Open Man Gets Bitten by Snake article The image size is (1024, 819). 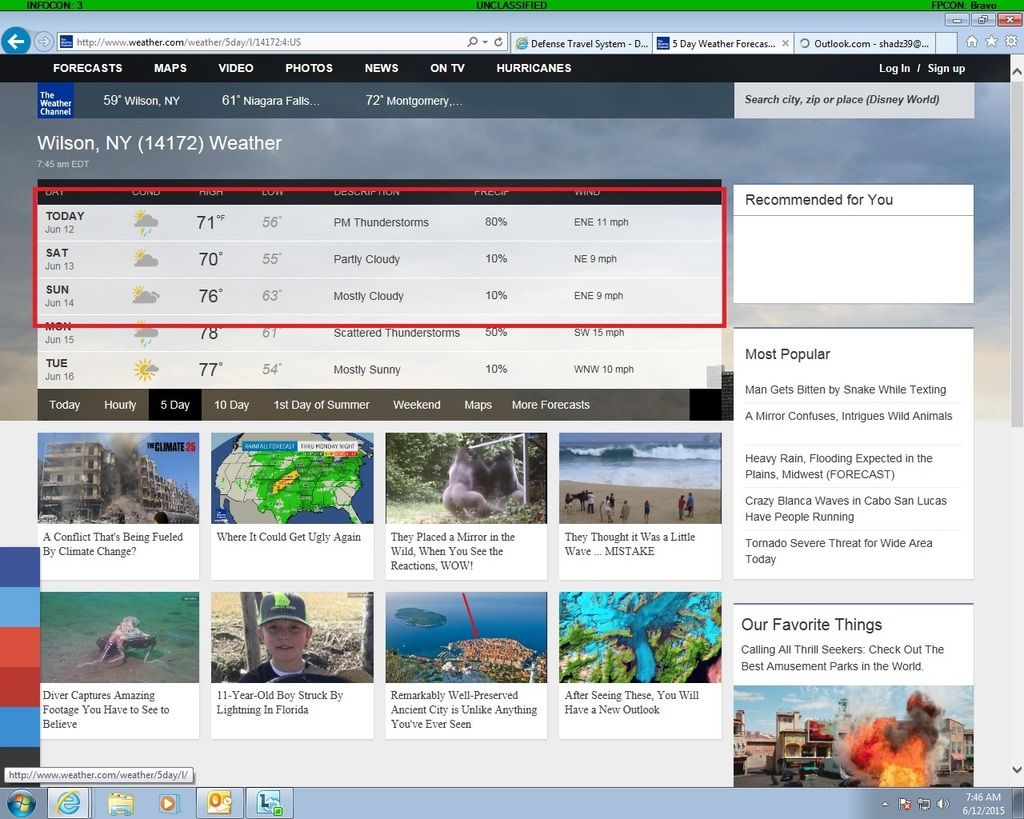(845, 390)
